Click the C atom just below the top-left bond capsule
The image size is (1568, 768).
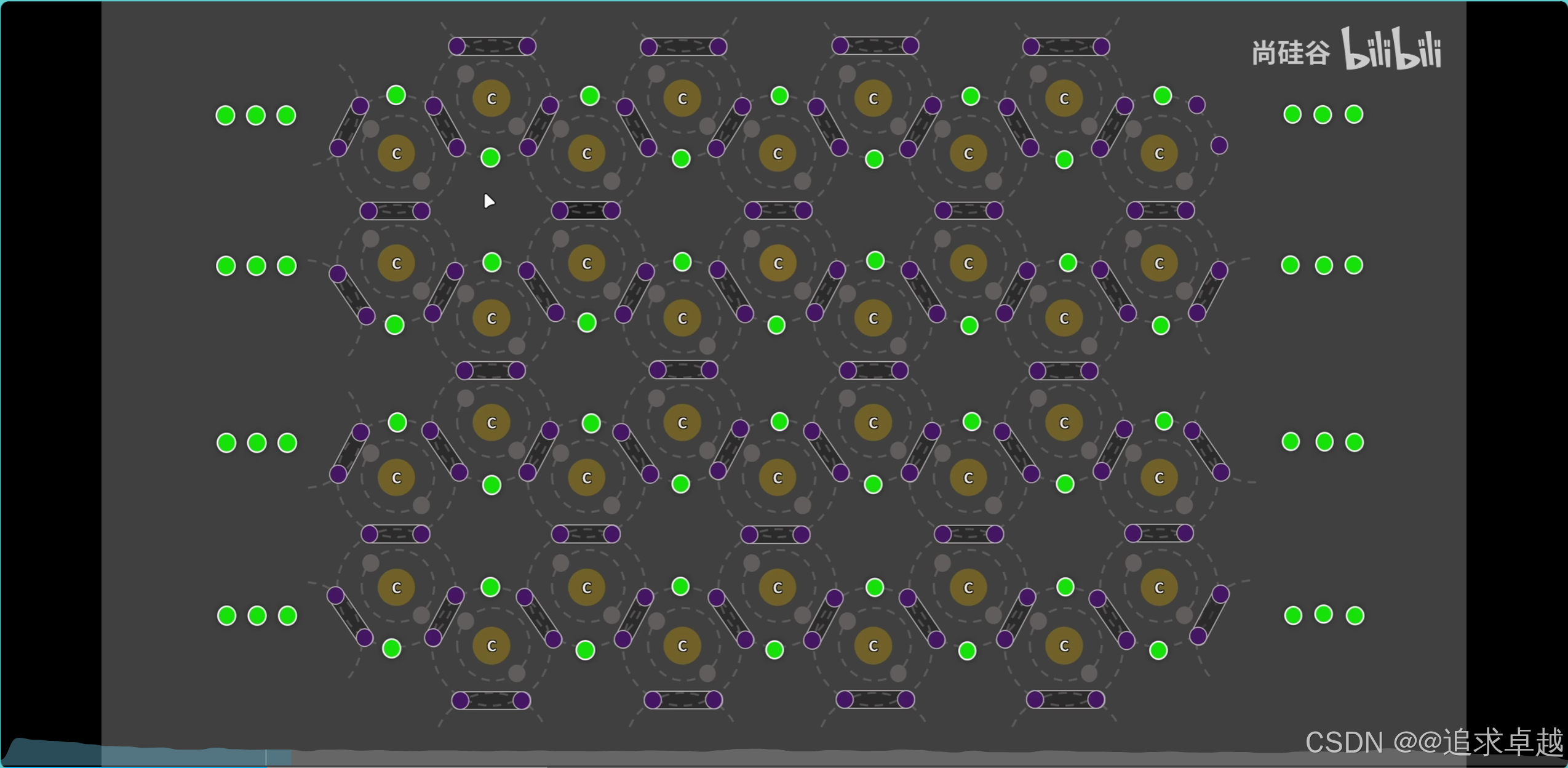(x=491, y=98)
